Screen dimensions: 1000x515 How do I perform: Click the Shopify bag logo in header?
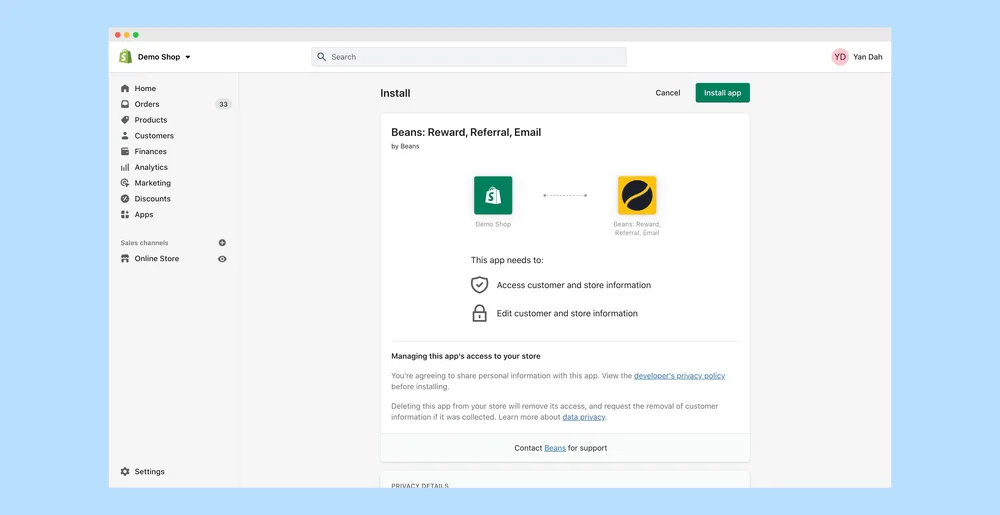click(x=125, y=57)
